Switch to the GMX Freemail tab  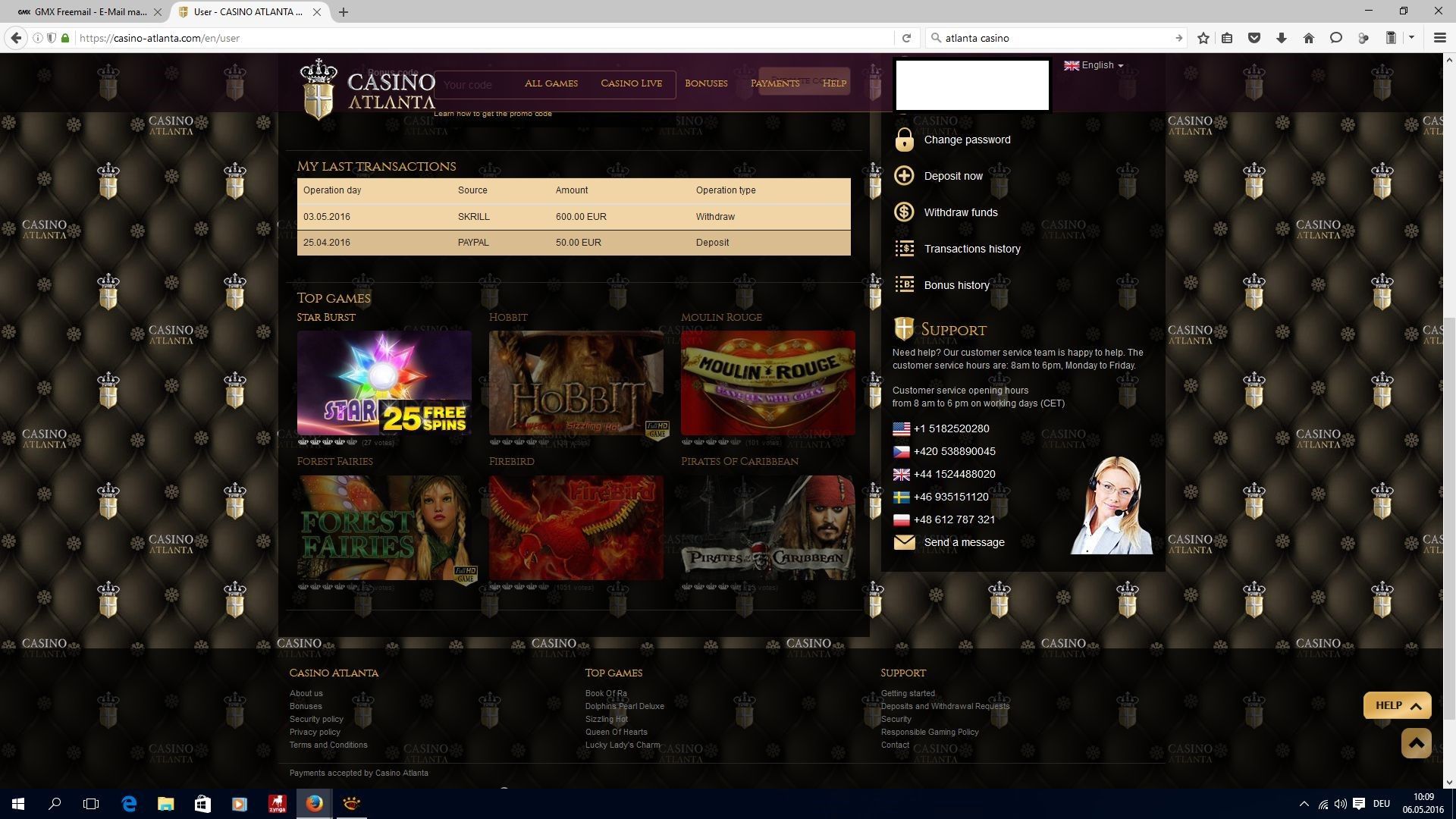point(89,12)
